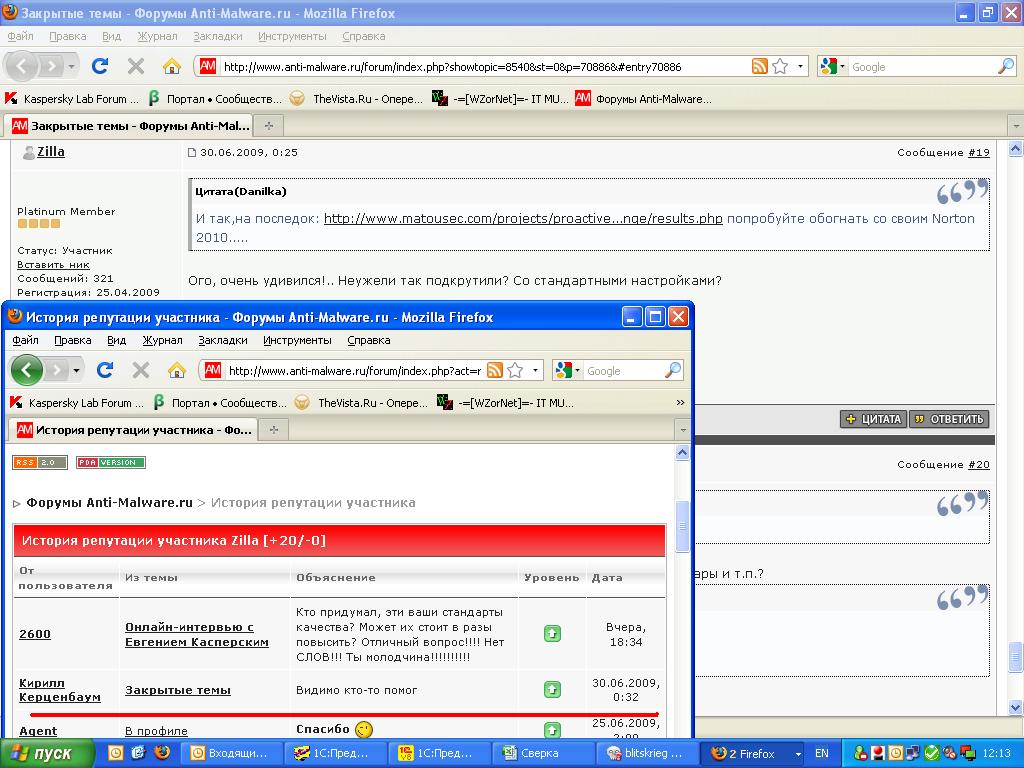Open the Журнал menu in the front window
The height and width of the screenshot is (768, 1024).
[163, 340]
